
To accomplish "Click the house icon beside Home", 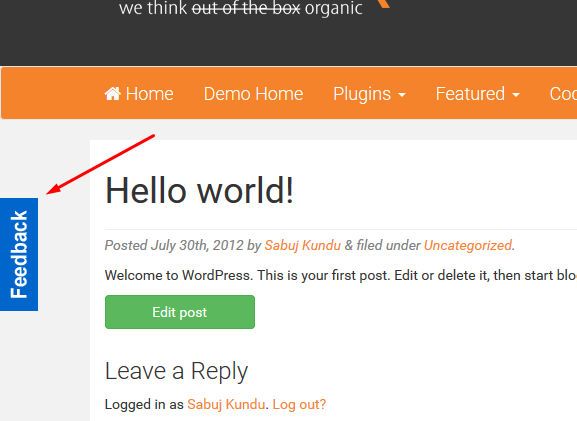I will (113, 93).
